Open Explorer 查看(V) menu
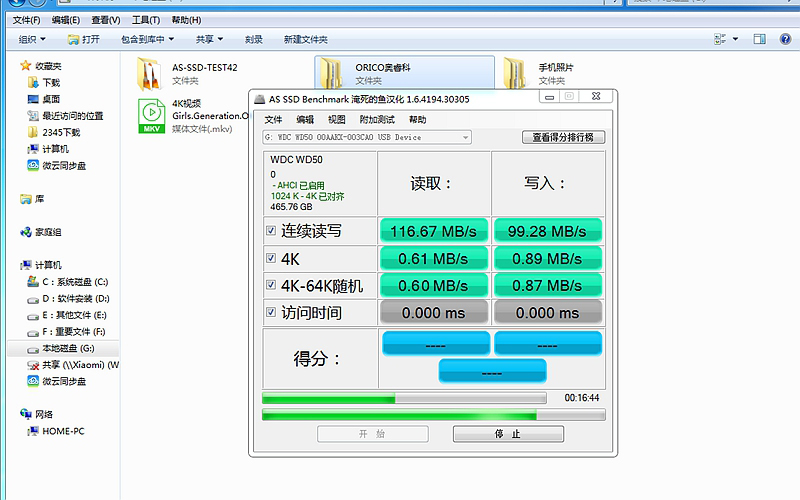Viewport: 800px width, 500px height. pyautogui.click(x=106, y=20)
